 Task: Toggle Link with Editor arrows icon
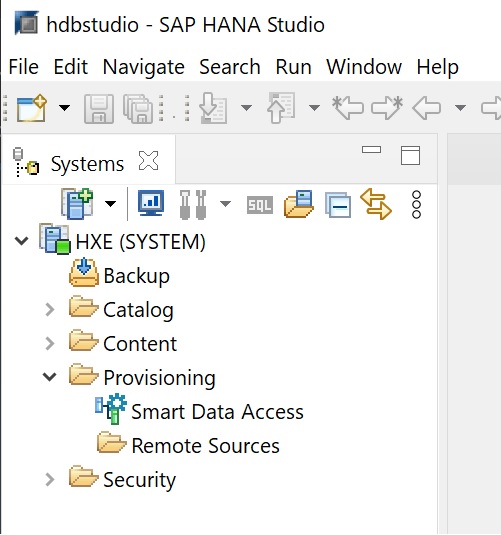(x=376, y=204)
